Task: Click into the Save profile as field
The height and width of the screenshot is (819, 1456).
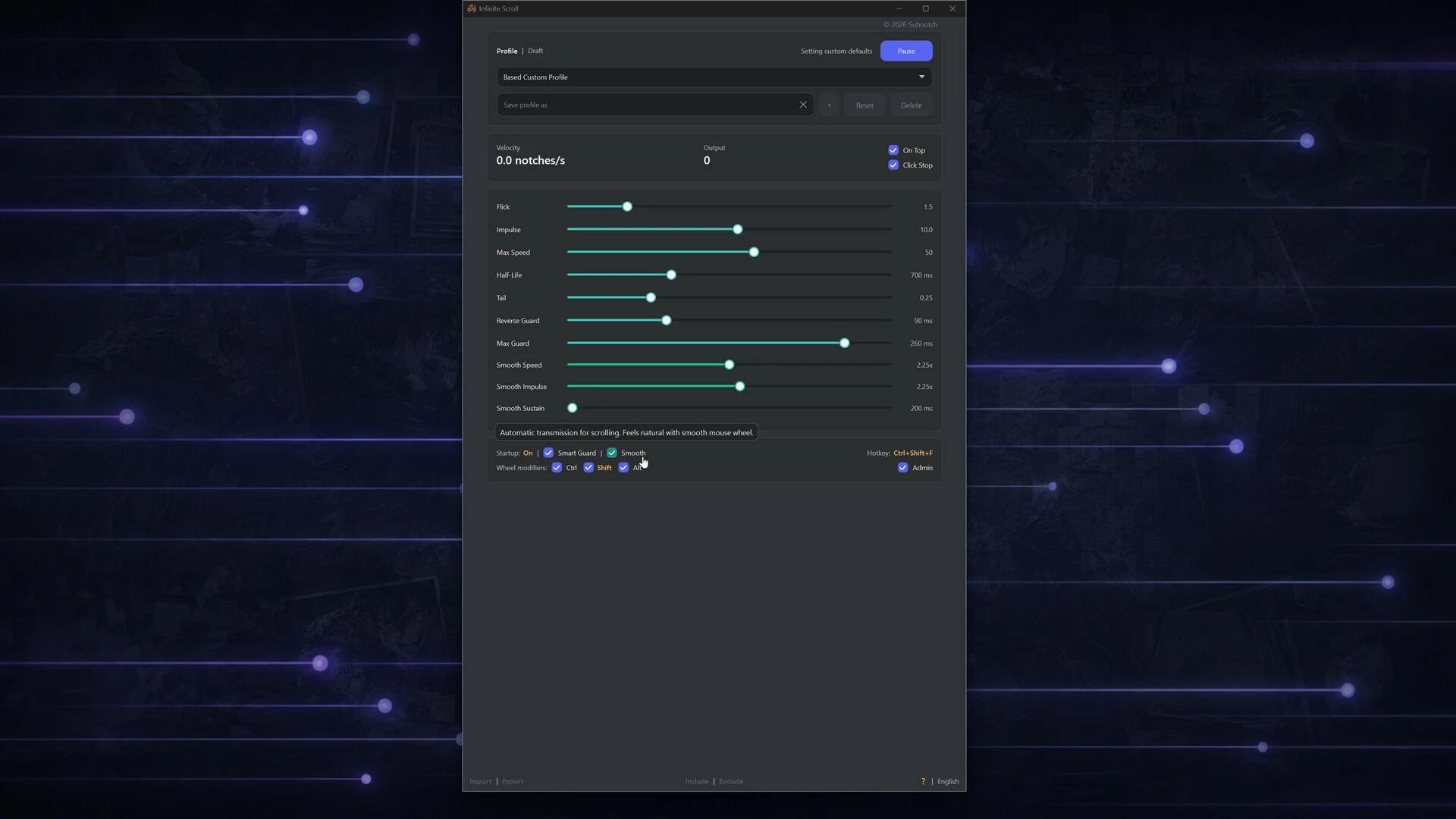Action: click(646, 105)
